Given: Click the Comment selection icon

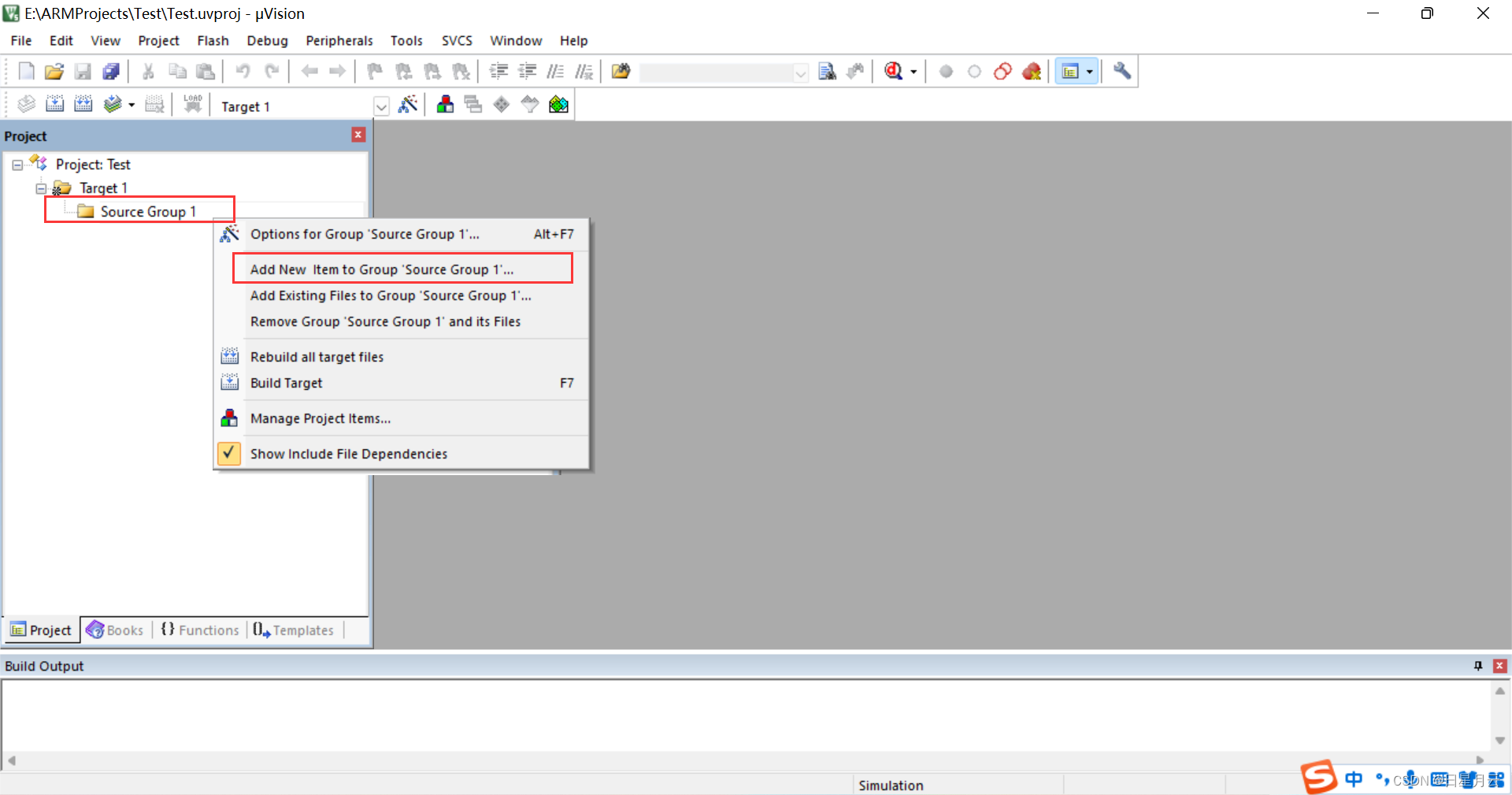Looking at the screenshot, I should coord(555,72).
